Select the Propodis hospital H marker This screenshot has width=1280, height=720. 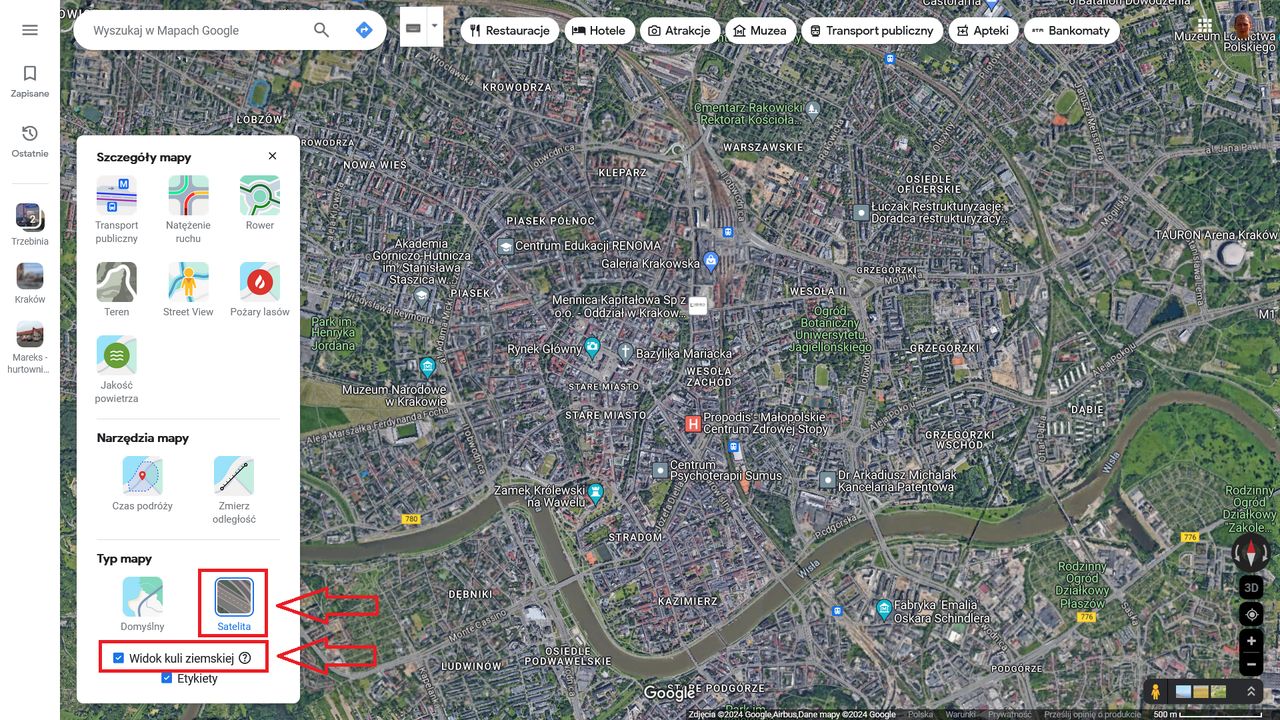tap(692, 424)
